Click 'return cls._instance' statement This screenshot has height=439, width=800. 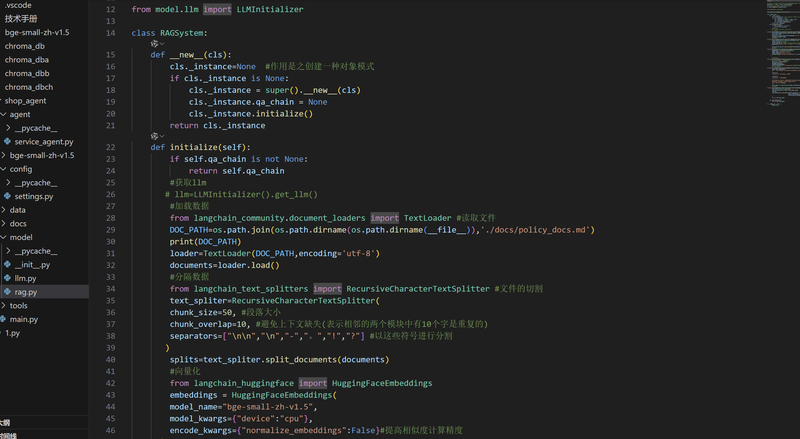217,126
